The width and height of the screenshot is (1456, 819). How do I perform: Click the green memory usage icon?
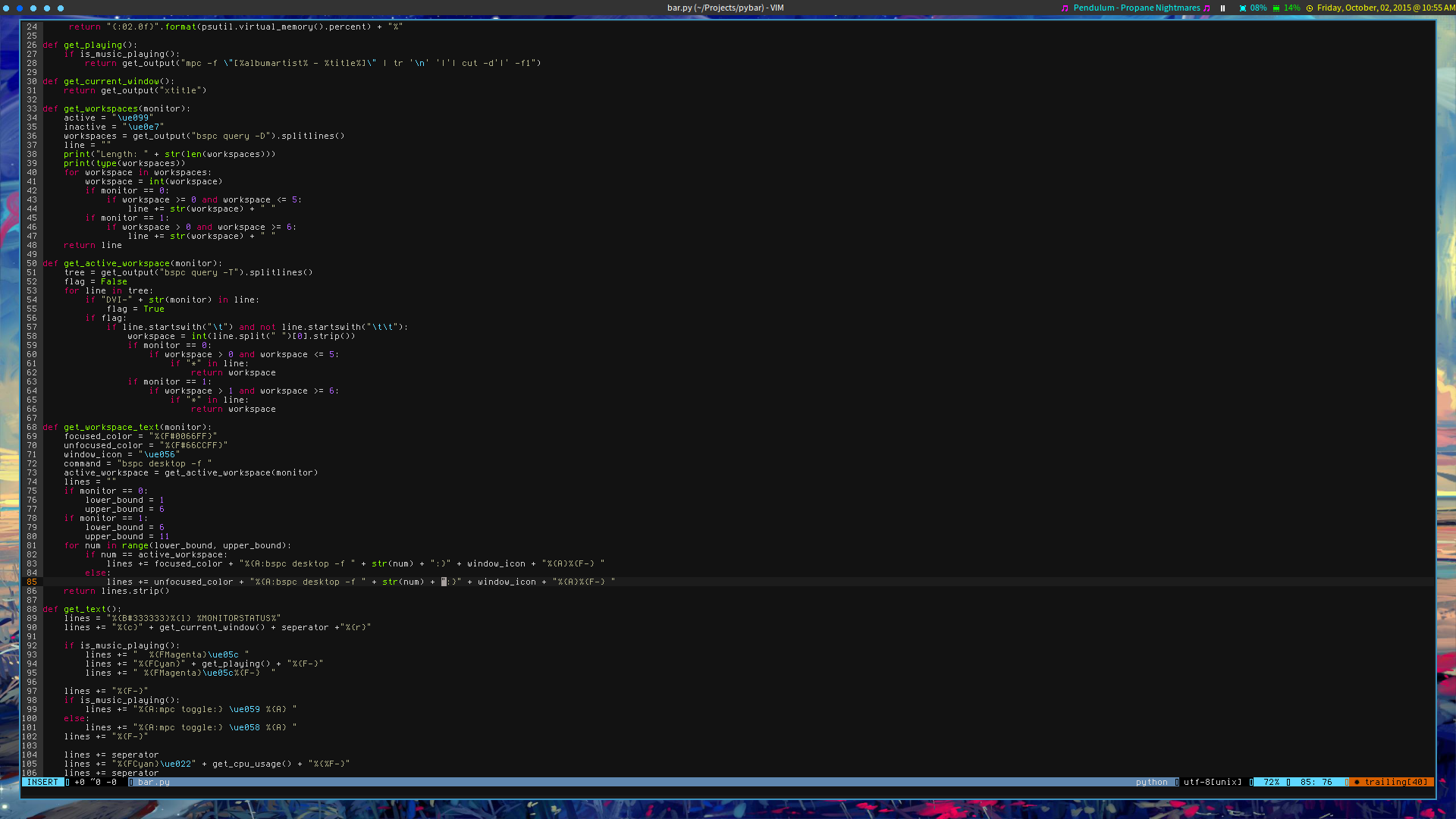point(1276,8)
